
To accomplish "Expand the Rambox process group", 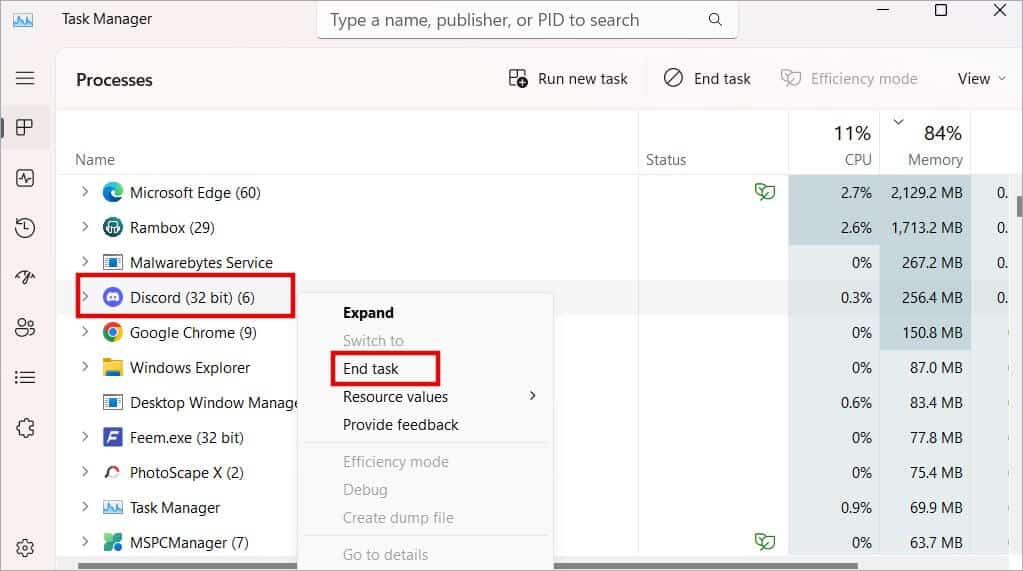I will (85, 227).
